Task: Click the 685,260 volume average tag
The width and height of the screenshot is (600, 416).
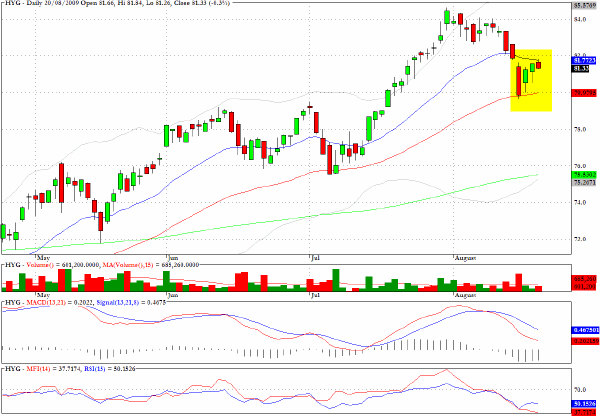Action: (584, 280)
